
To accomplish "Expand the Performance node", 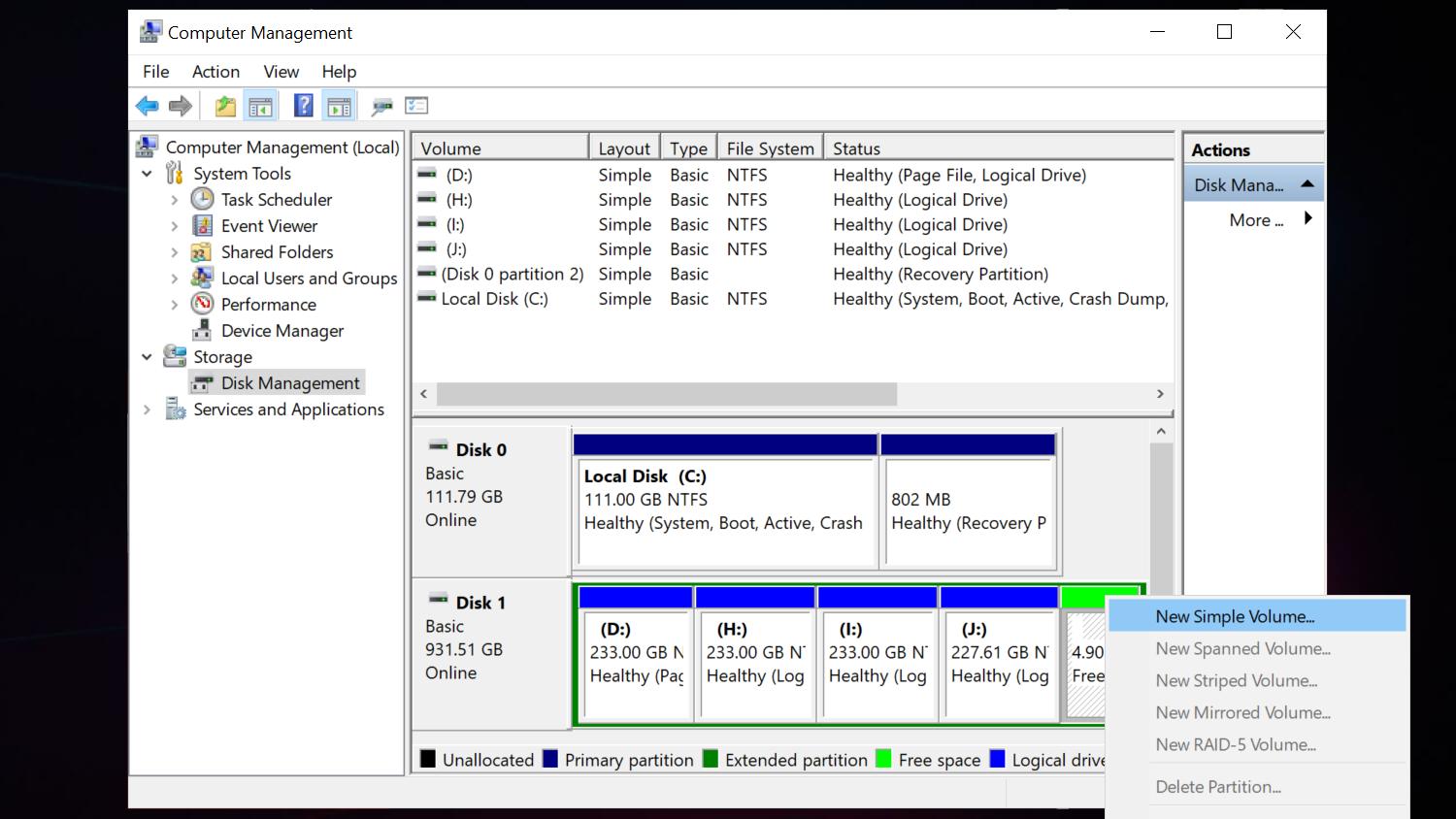I will (x=174, y=305).
